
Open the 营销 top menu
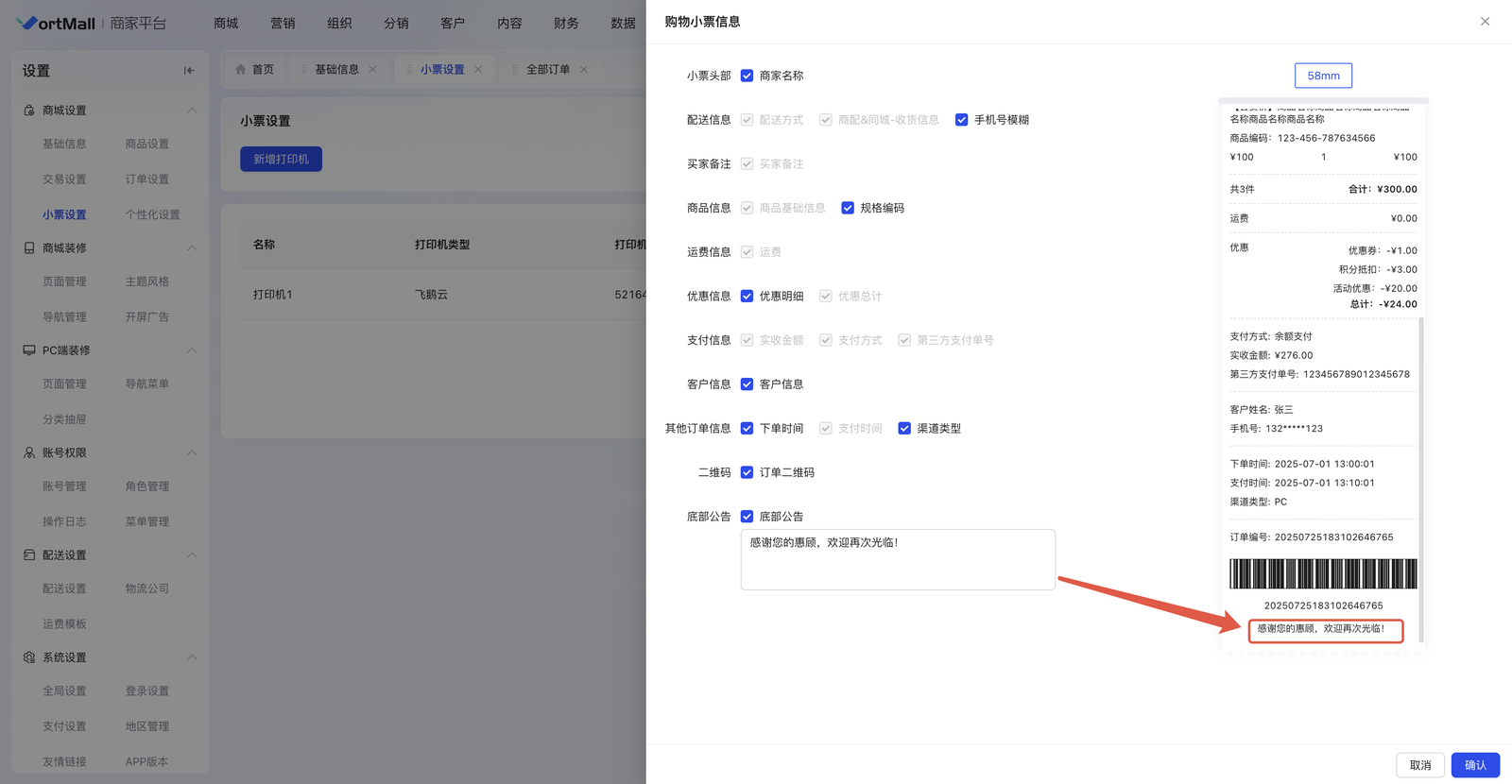(283, 24)
